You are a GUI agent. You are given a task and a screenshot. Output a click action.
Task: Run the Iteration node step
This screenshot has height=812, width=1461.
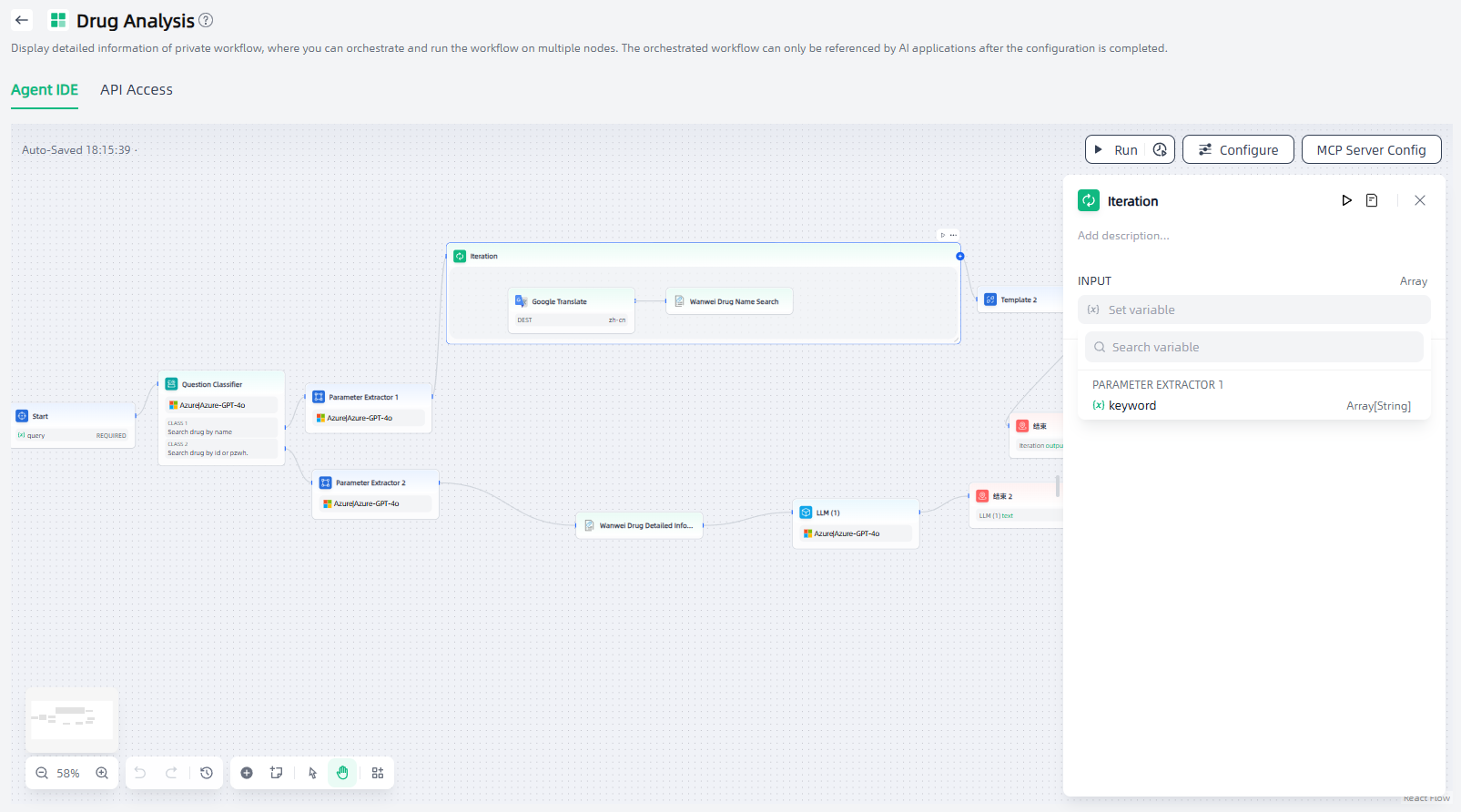click(x=1346, y=200)
